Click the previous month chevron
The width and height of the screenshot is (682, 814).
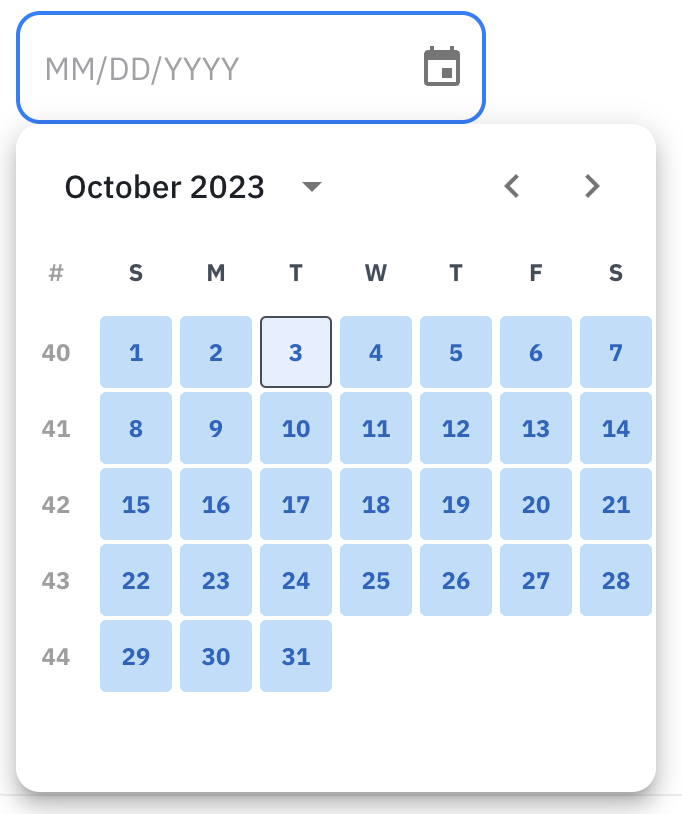[x=511, y=186]
